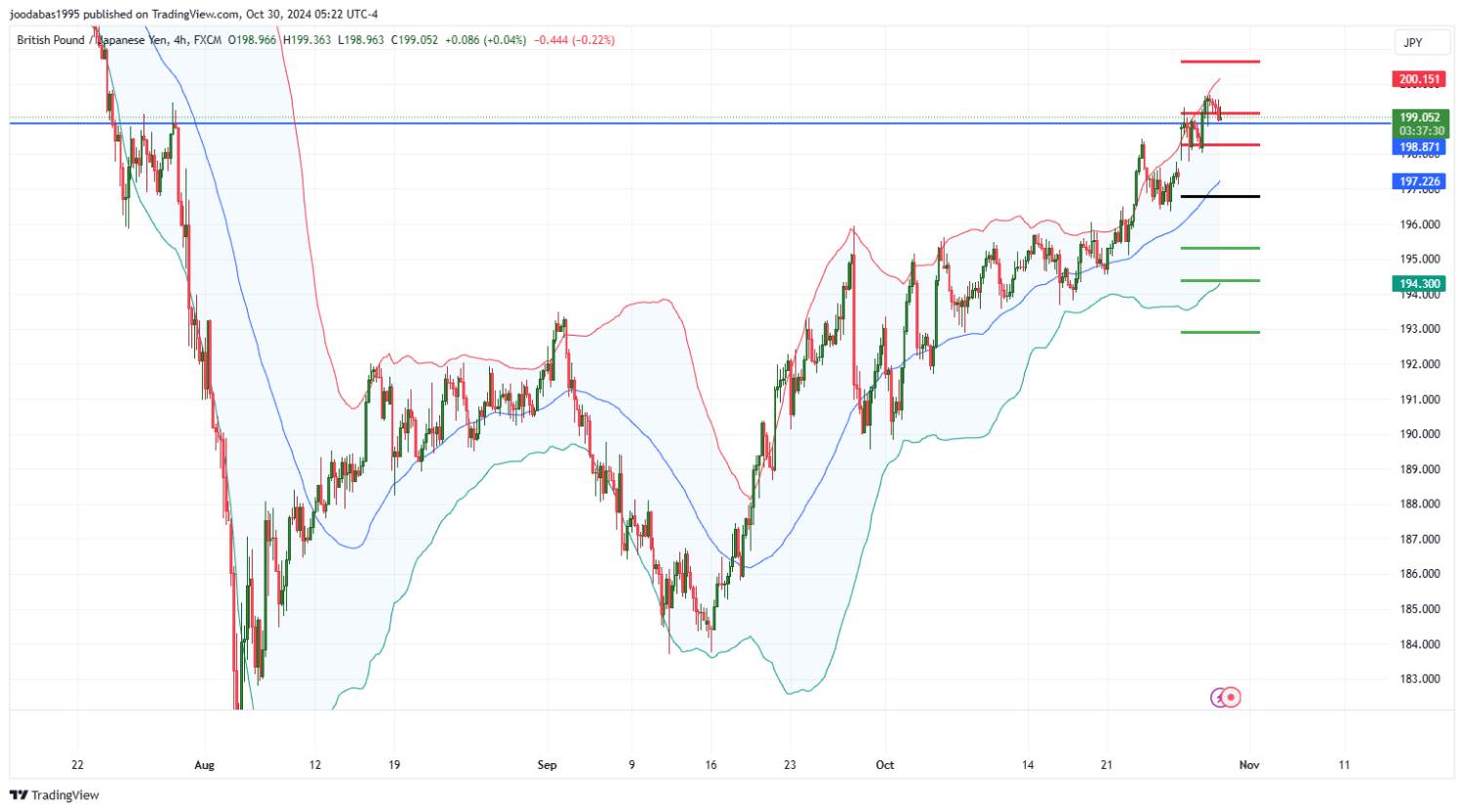
Task: Click the 196.000 price axis label
Action: coord(1420,224)
